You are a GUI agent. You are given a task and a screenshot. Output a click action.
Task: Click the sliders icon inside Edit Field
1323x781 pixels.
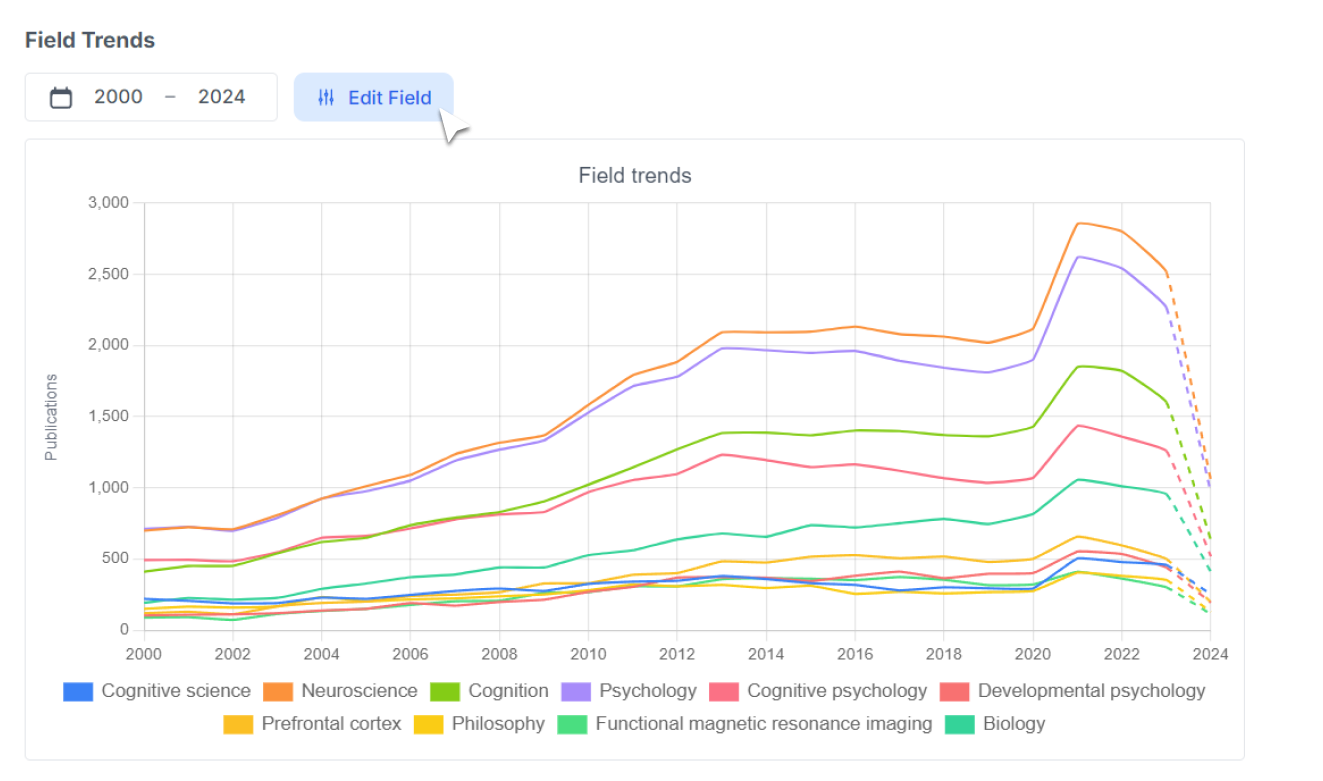pyautogui.click(x=325, y=97)
